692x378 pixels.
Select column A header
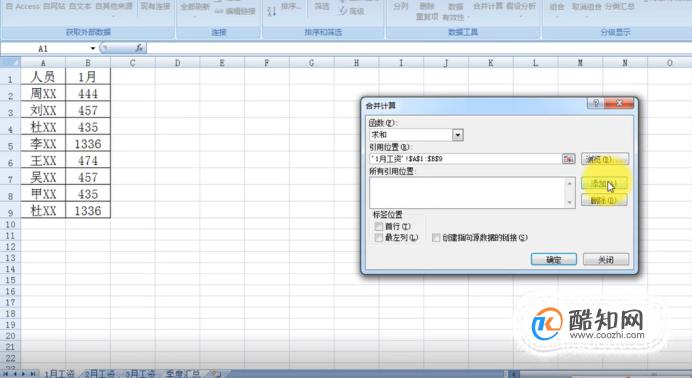point(43,63)
